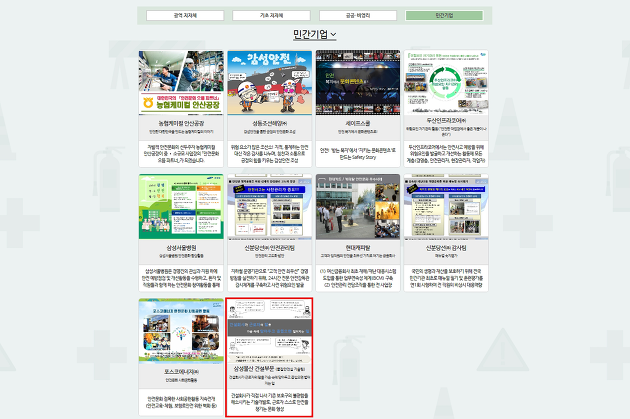Click the 신분당선㈜ 안전관리팀 title link
The image size is (630, 419).
tap(270, 248)
